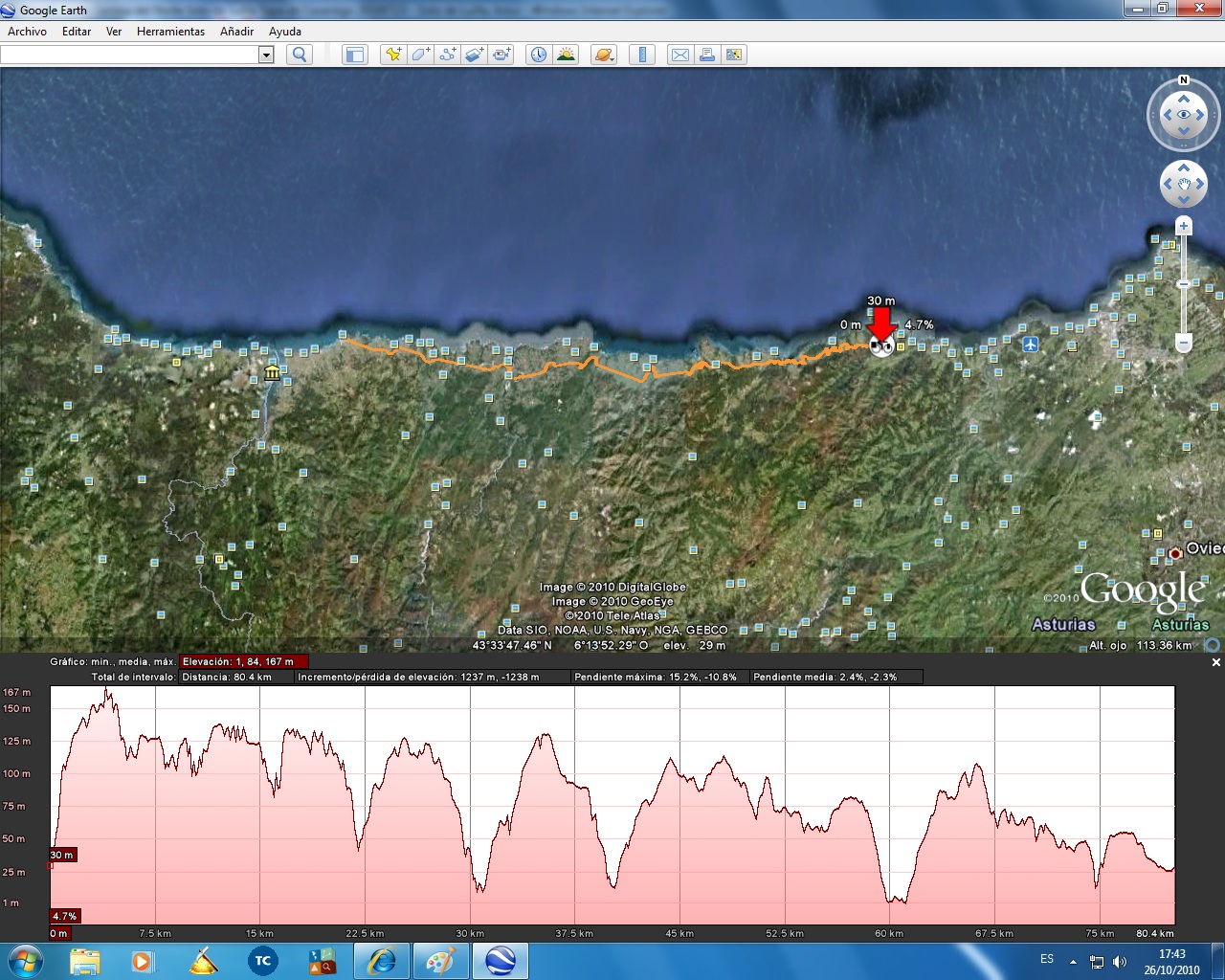The height and width of the screenshot is (980, 1225).
Task: Zoom out with the minus button
Action: [1184, 343]
